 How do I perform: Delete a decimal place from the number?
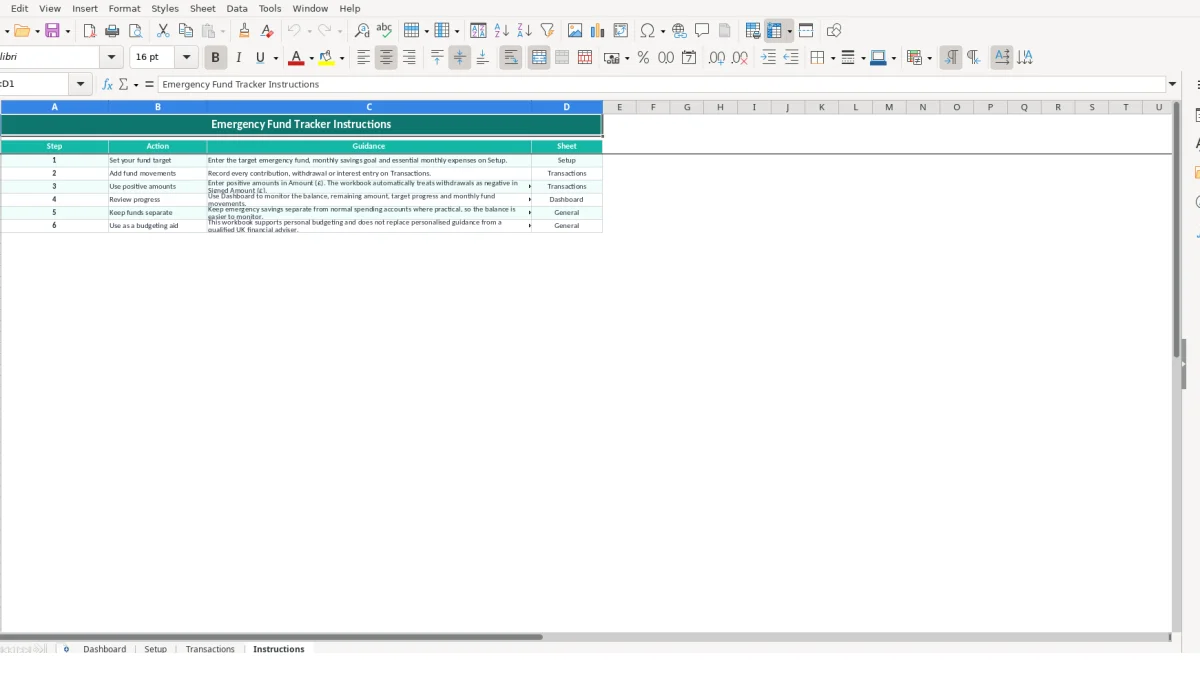[x=740, y=58]
